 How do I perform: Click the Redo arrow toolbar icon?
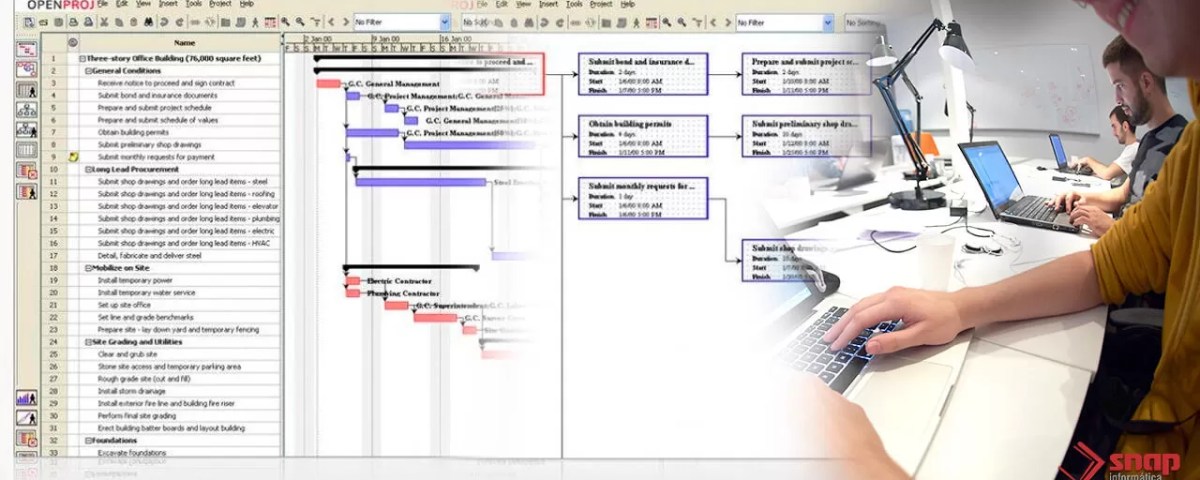[x=179, y=22]
